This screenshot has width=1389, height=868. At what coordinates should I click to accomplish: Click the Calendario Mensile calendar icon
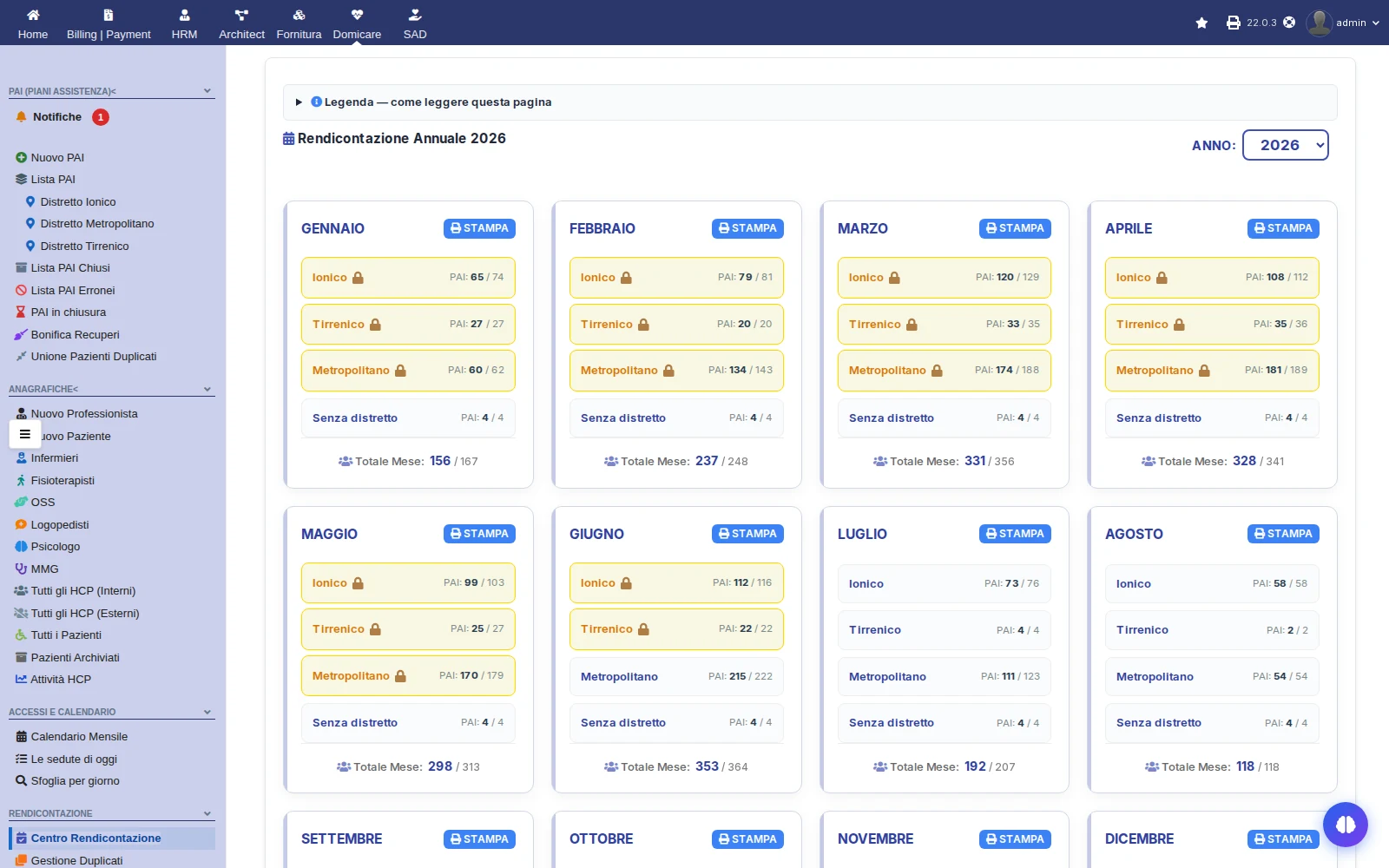(x=22, y=737)
